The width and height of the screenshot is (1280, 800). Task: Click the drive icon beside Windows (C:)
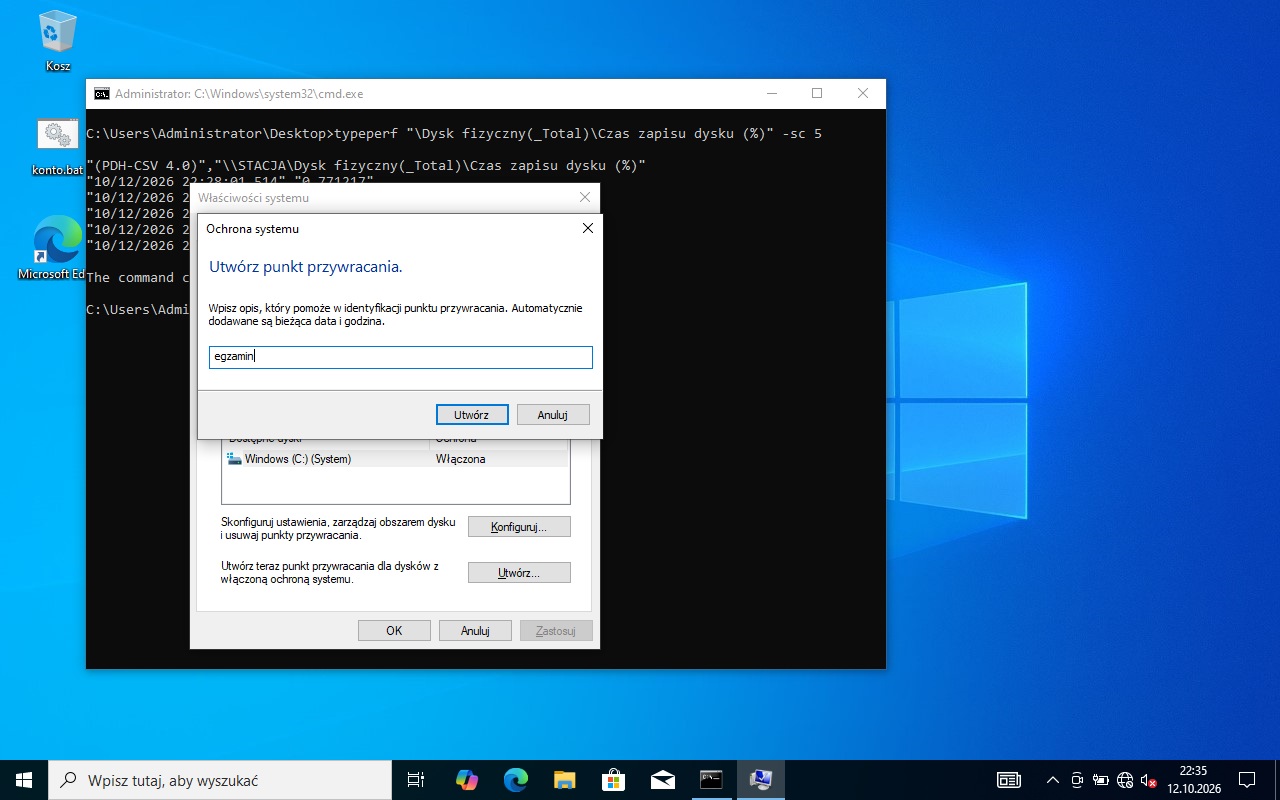[x=235, y=459]
